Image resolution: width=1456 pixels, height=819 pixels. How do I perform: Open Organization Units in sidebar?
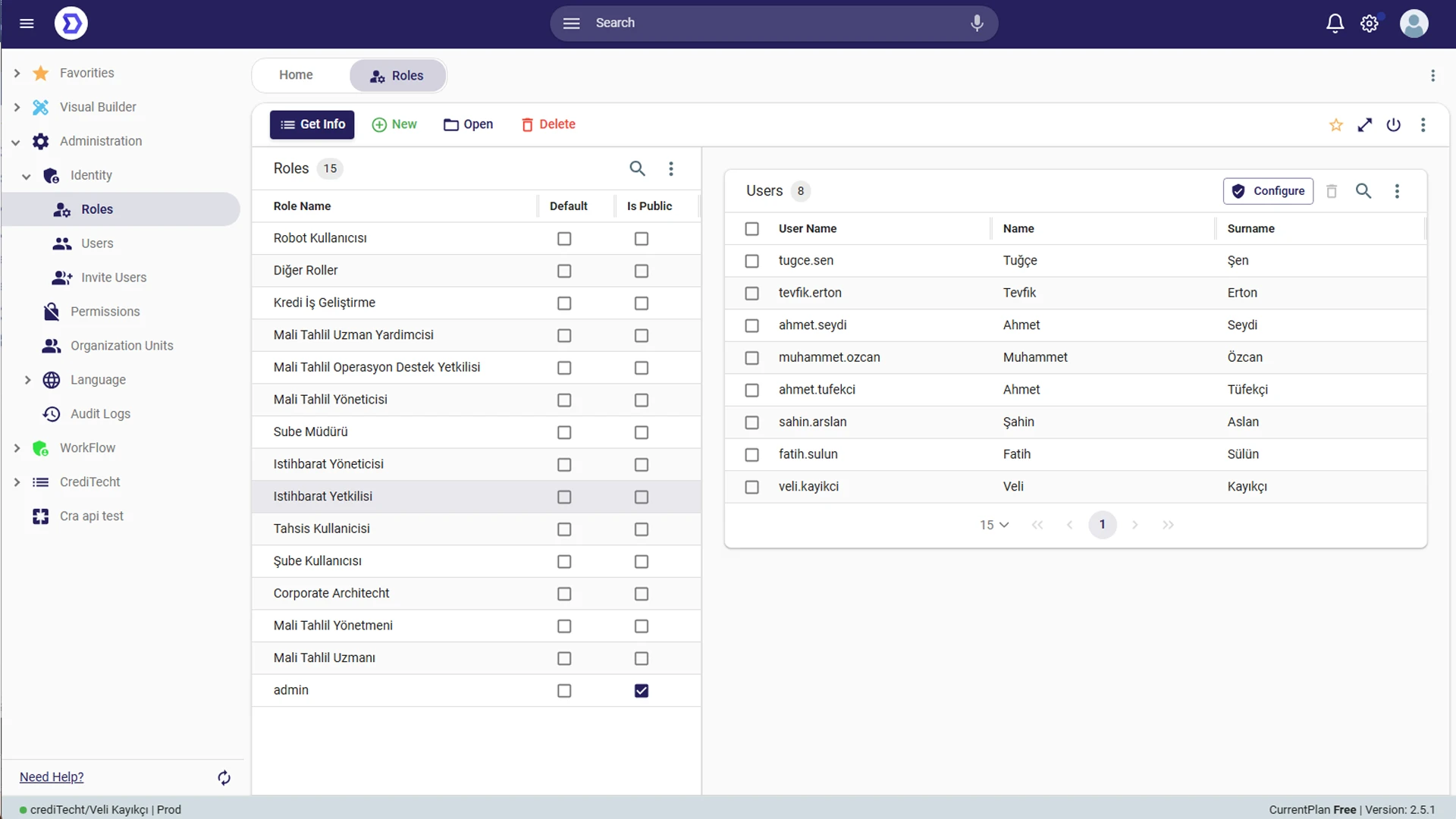coord(121,346)
